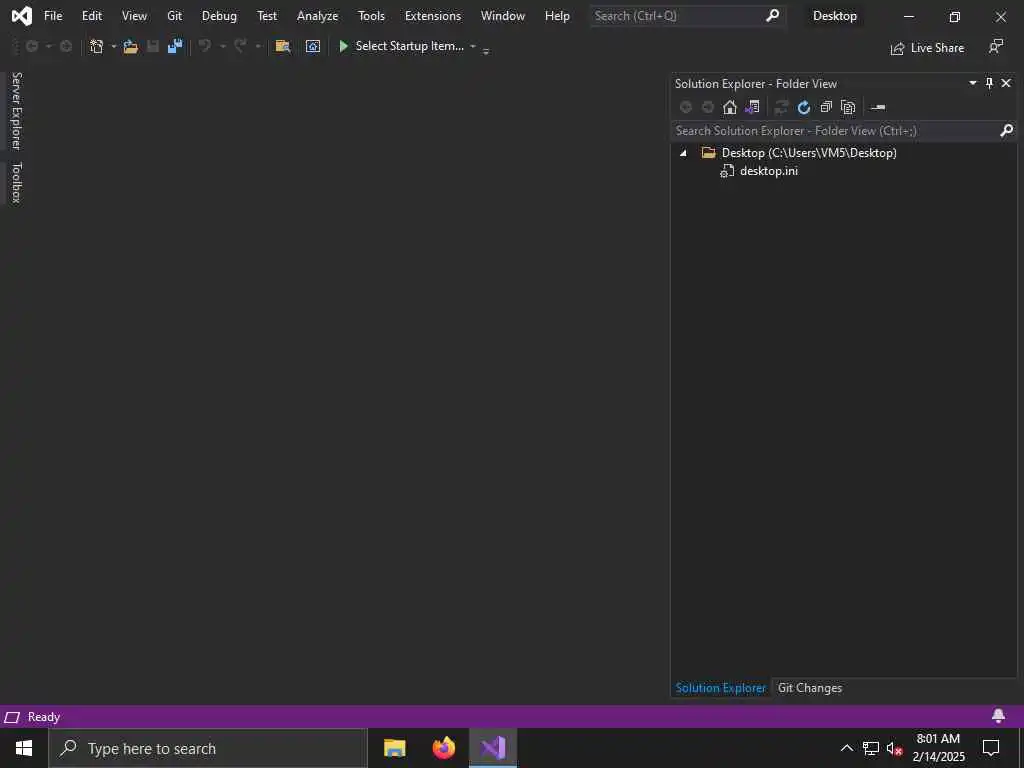Click Solution Explorer Forward icon

click(708, 107)
